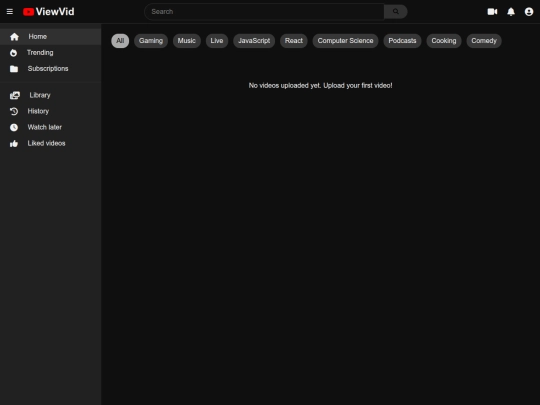Select the JavaScript filter chip

click(254, 41)
